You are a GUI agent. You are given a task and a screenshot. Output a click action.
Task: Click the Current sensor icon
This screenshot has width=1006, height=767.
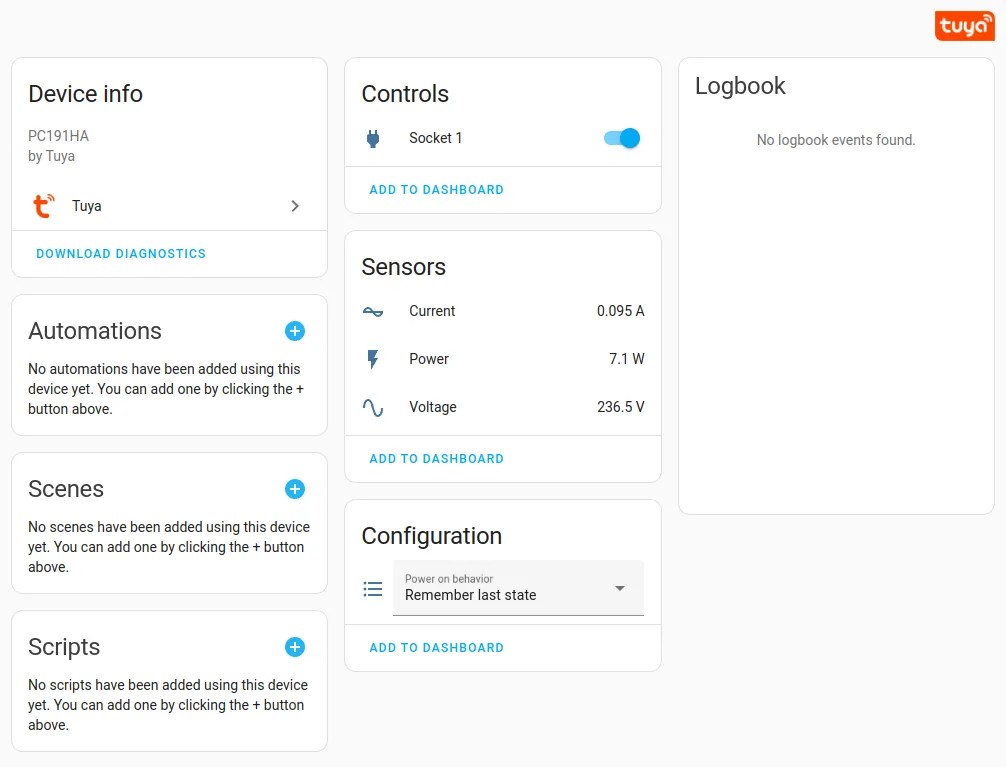tap(372, 311)
